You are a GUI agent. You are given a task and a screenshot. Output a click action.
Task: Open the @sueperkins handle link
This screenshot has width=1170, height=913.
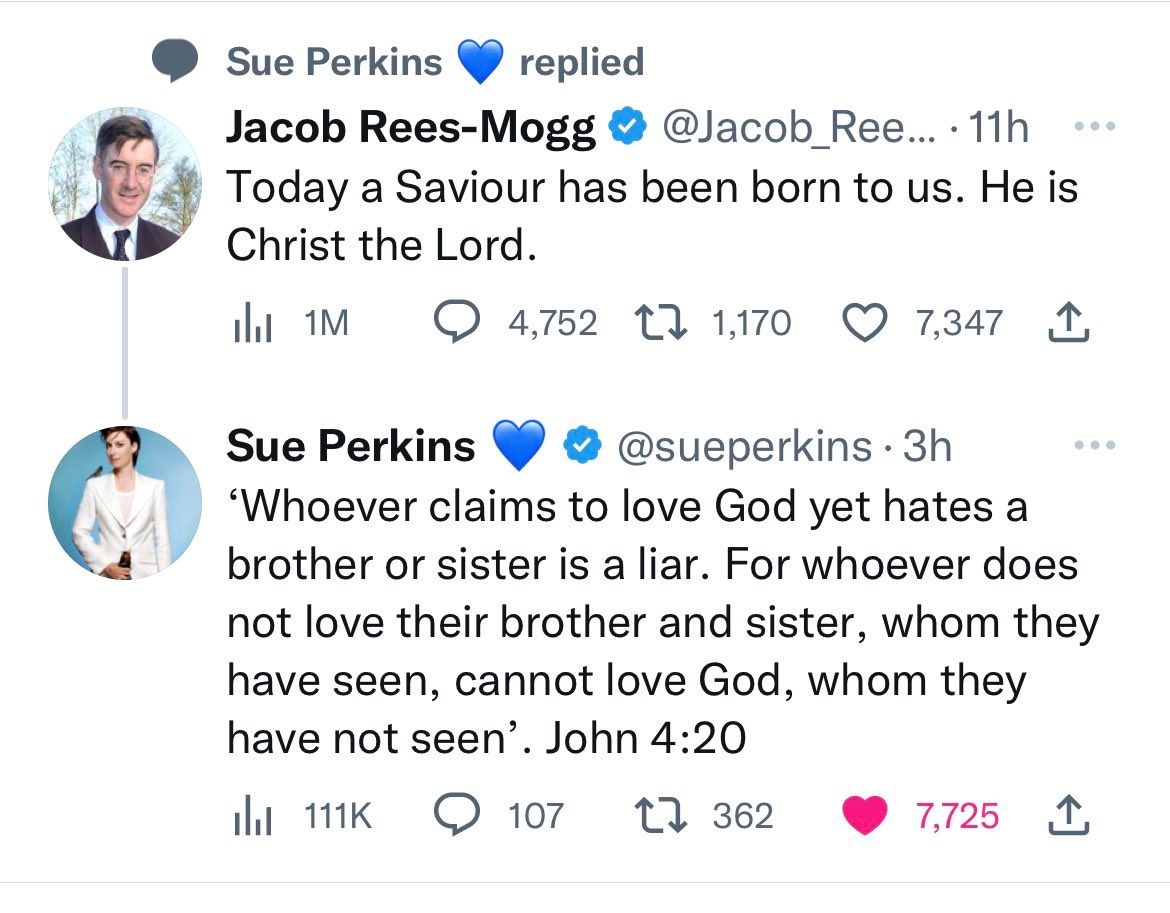(746, 446)
